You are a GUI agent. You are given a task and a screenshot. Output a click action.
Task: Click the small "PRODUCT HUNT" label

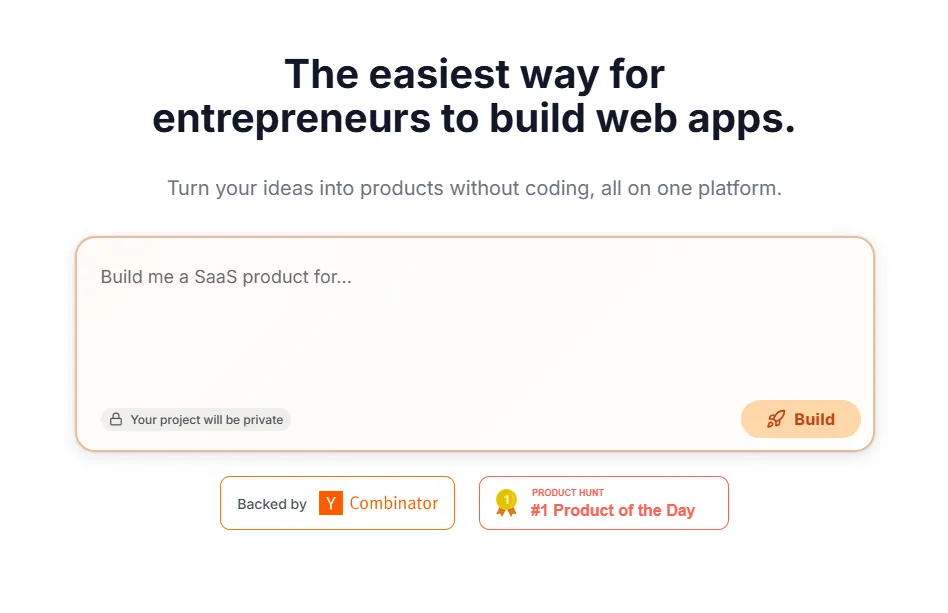coord(567,493)
